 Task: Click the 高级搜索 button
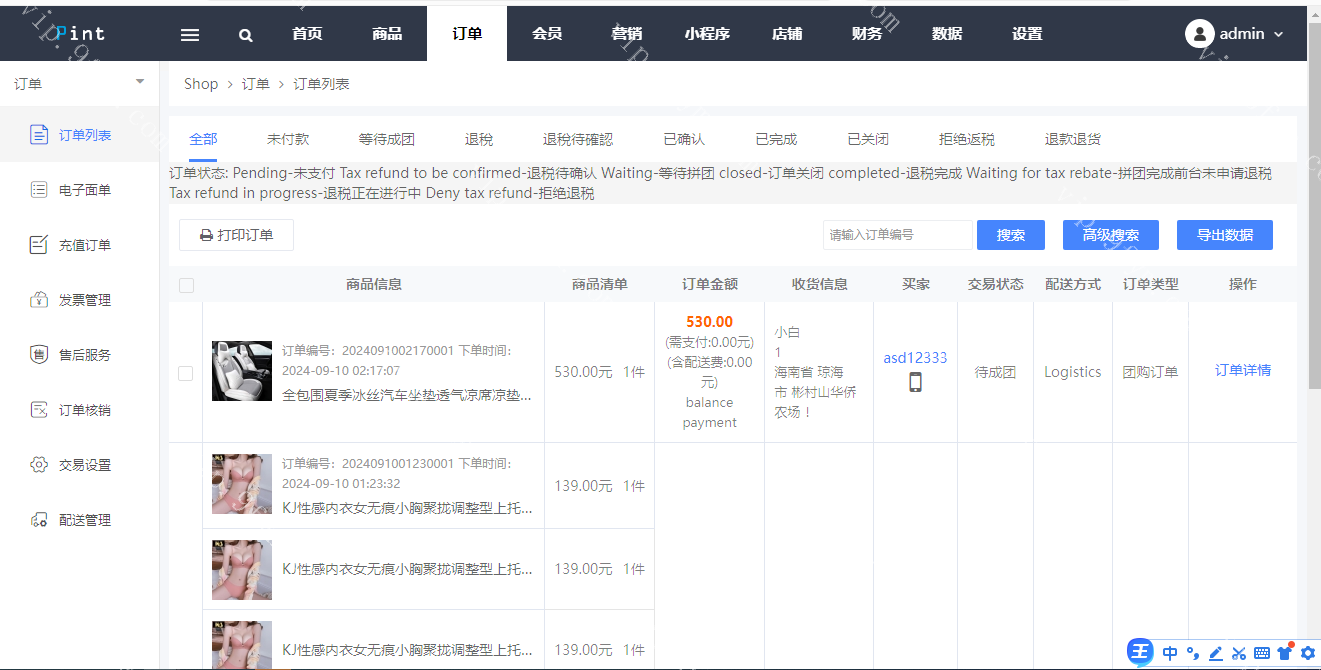point(1110,235)
